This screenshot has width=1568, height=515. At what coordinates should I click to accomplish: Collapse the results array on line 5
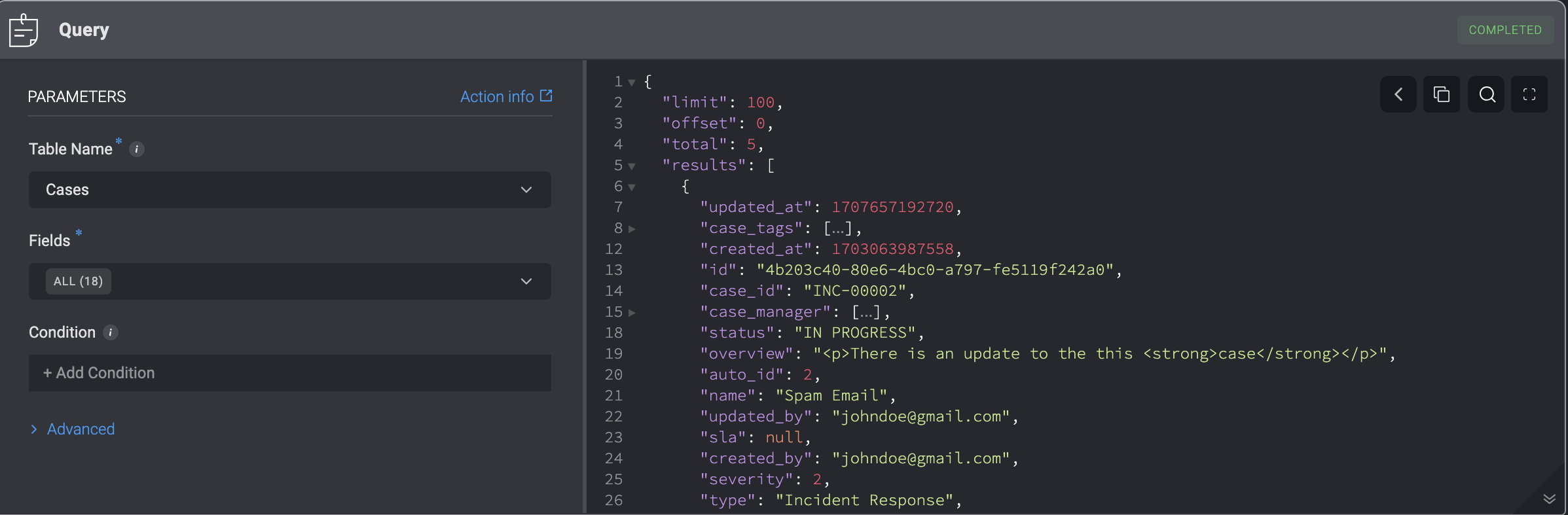[x=632, y=166]
